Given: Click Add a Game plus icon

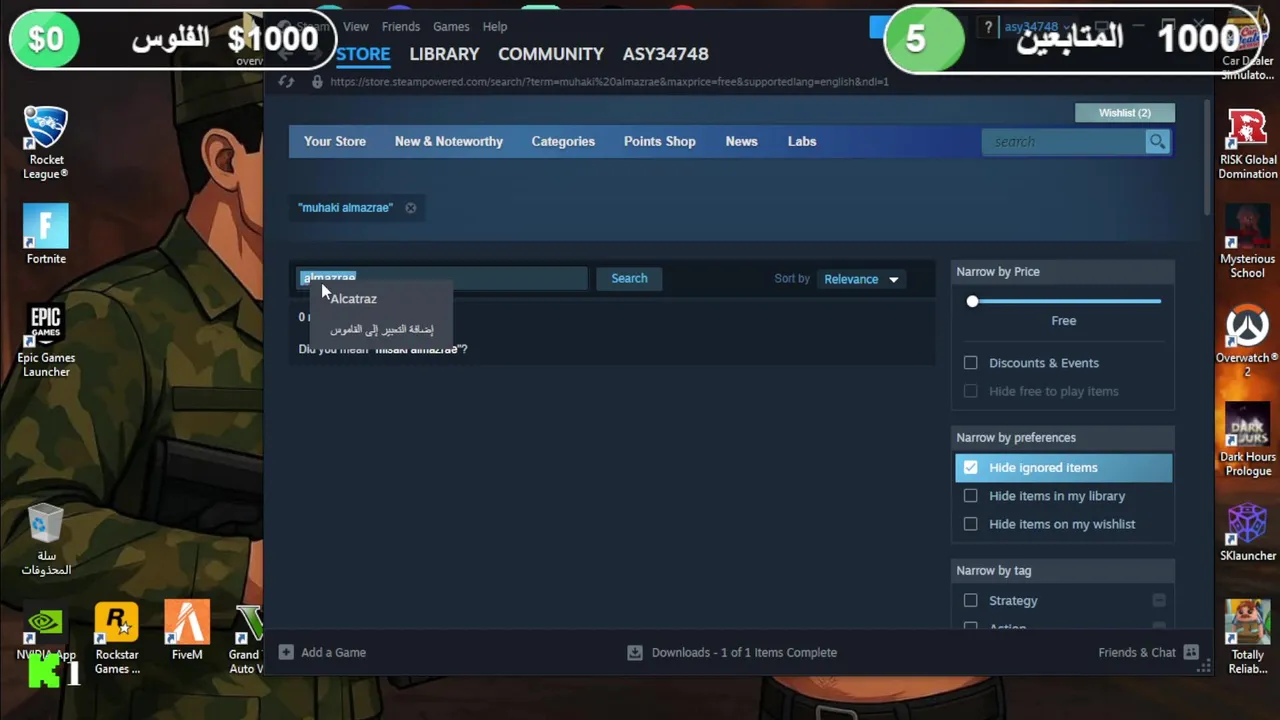Looking at the screenshot, I should coord(286,652).
